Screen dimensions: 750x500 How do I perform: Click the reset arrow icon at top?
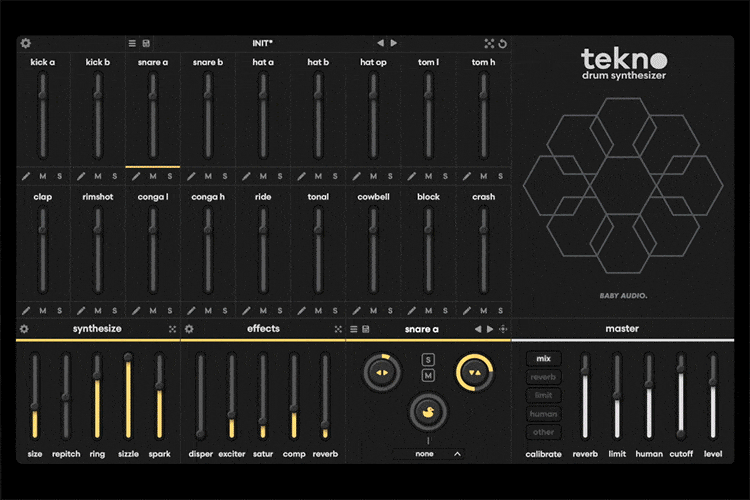pos(503,44)
